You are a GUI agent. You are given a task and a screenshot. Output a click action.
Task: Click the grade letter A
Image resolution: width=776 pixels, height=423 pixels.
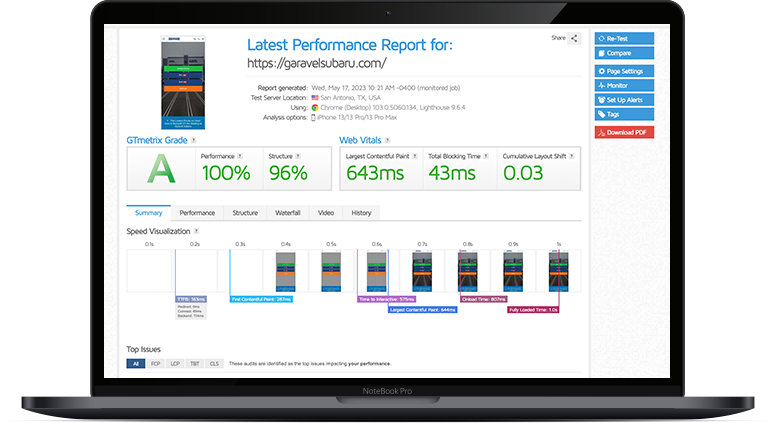tap(161, 170)
